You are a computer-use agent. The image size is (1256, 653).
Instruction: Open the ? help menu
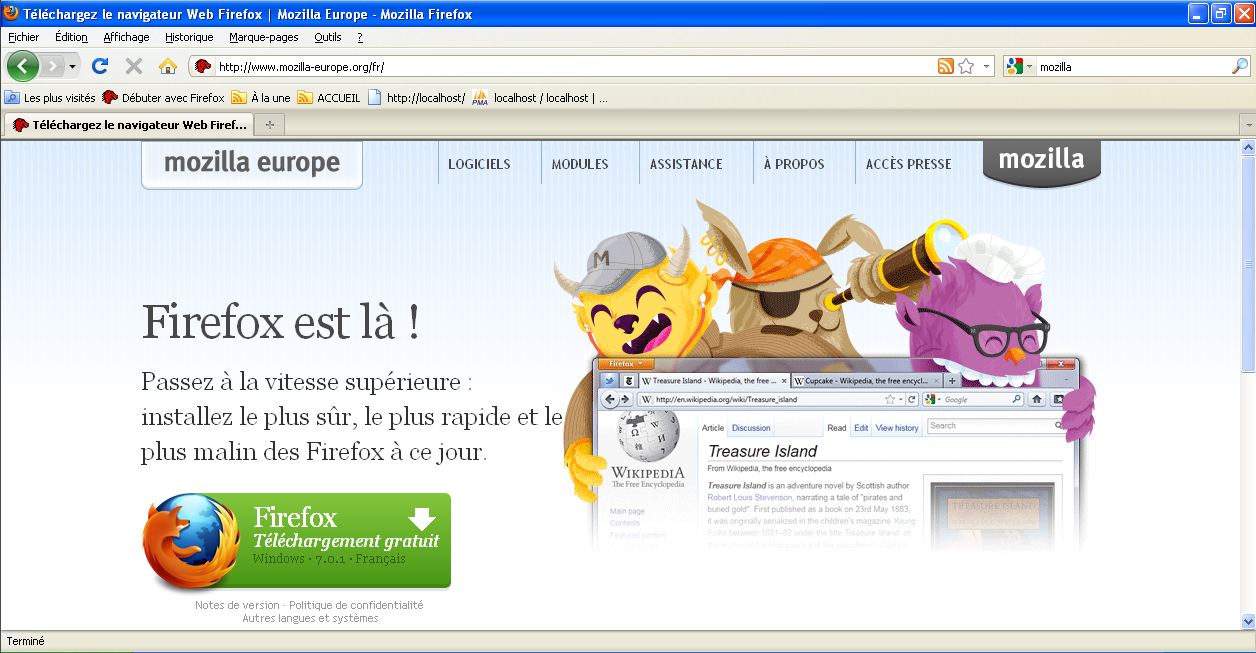(360, 37)
